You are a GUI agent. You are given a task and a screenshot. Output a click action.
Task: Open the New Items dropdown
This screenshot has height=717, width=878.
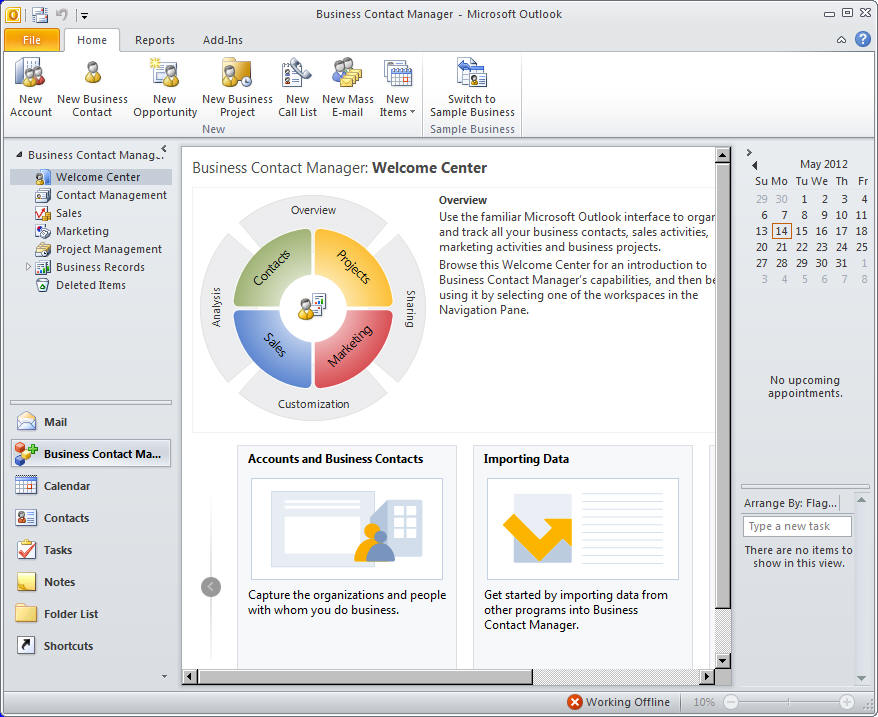[398, 87]
